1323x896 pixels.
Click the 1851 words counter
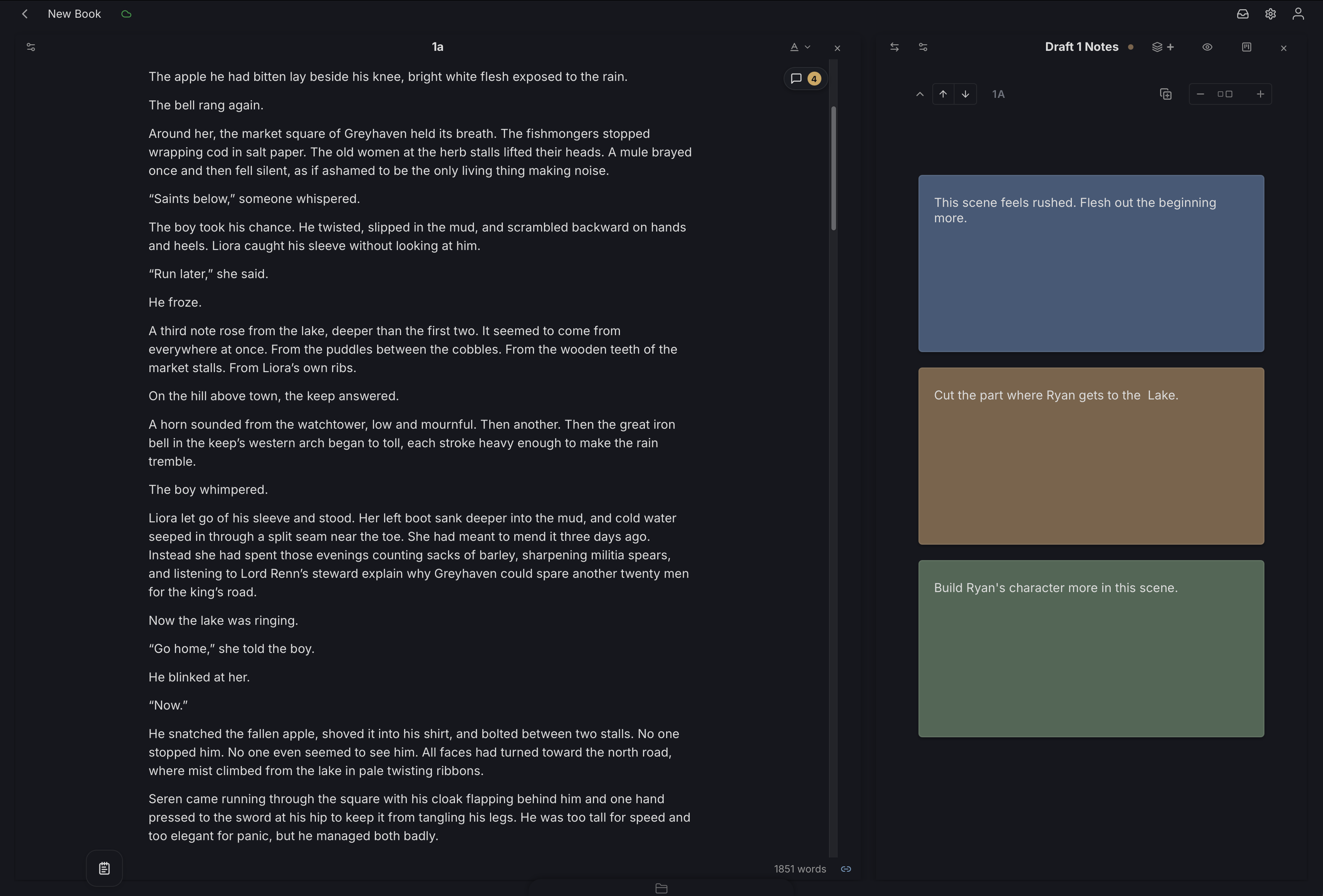pyautogui.click(x=800, y=869)
